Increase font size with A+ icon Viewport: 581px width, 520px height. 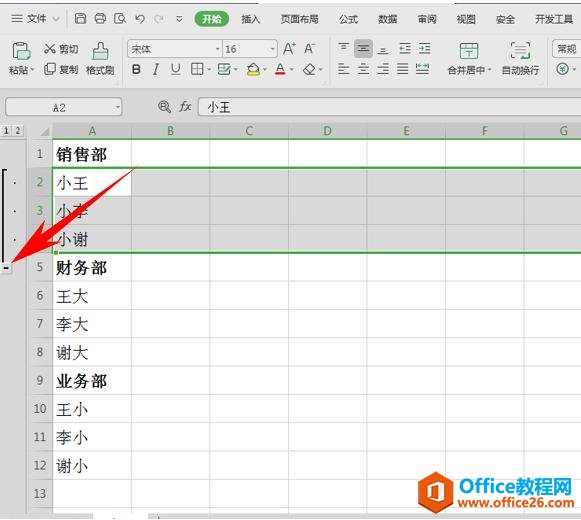pyautogui.click(x=289, y=49)
